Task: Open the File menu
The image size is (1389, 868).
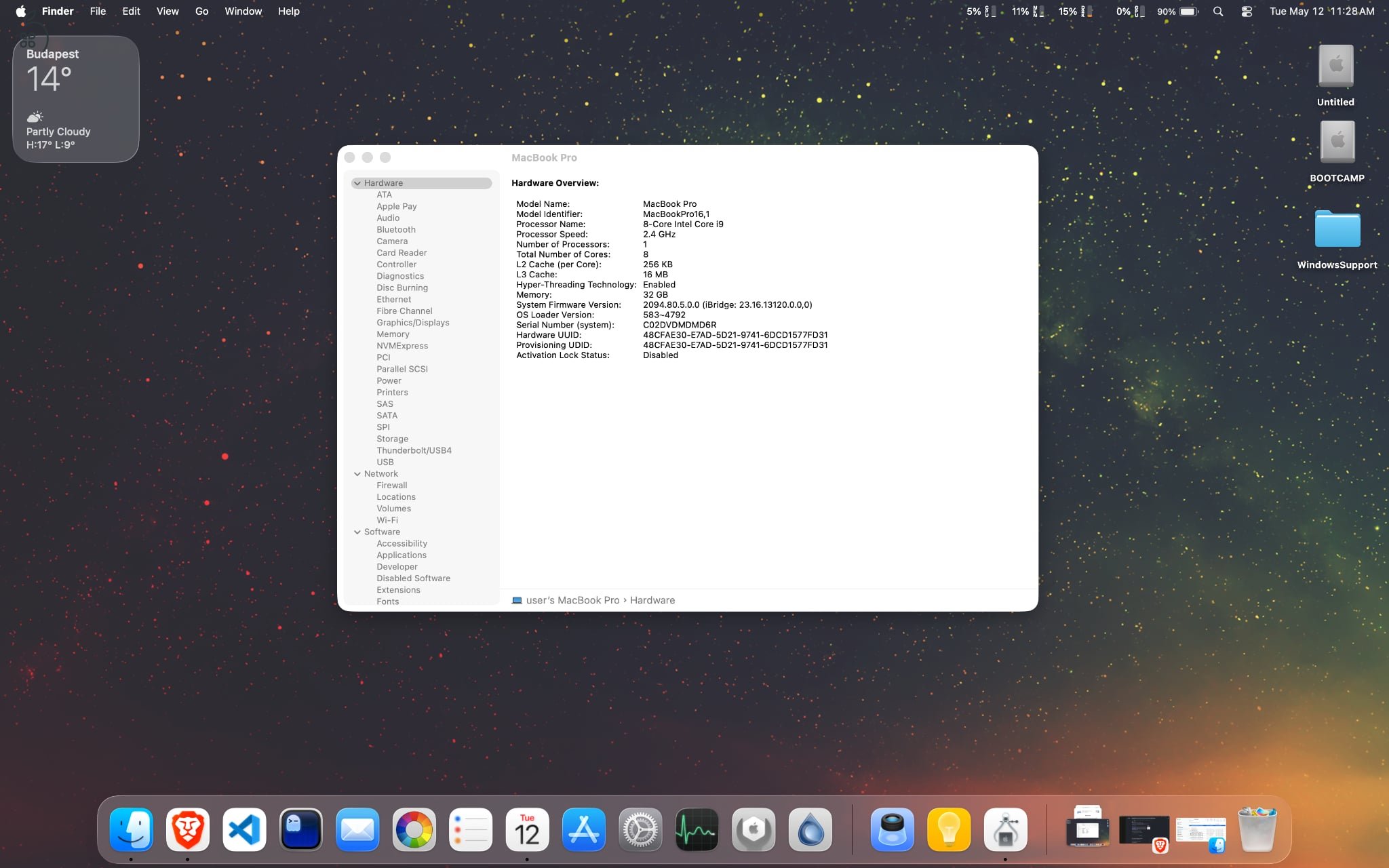Action: click(98, 11)
